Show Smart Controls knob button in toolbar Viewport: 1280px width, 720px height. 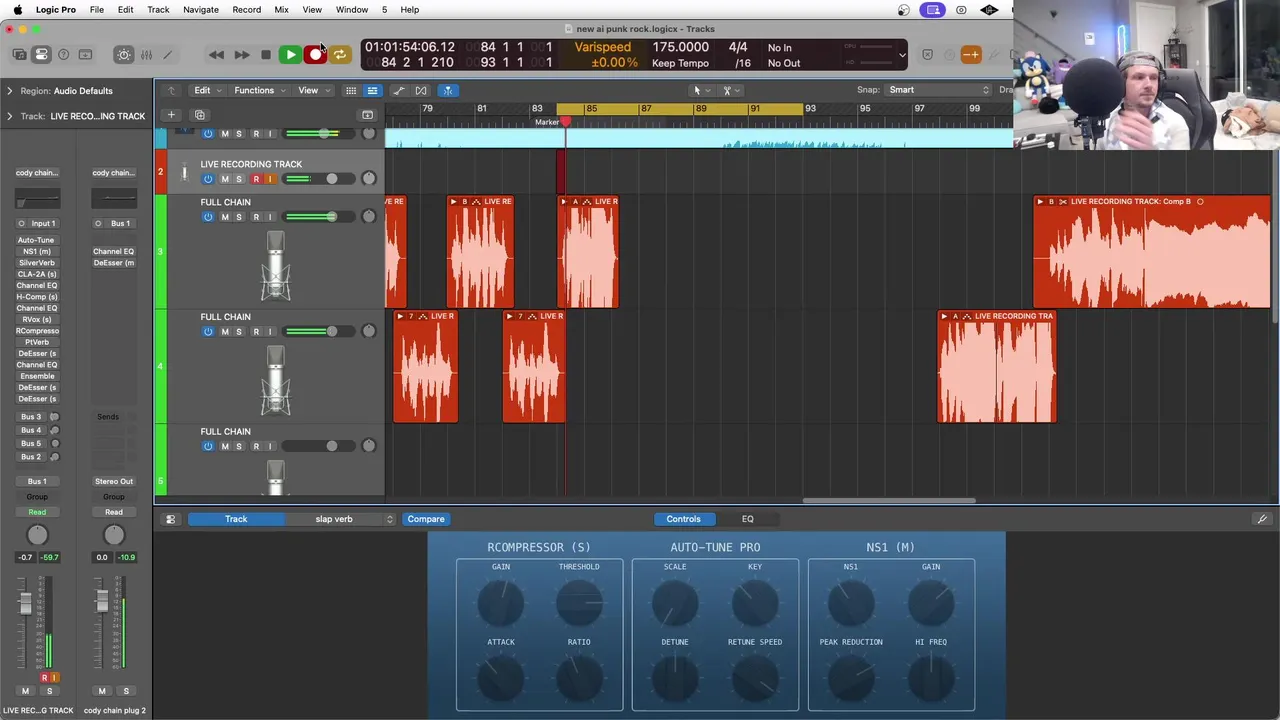tap(124, 54)
